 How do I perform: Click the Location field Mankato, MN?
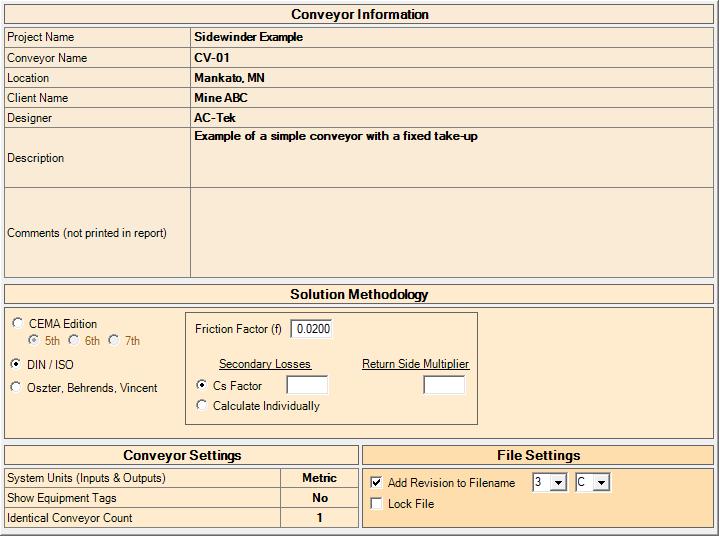click(x=450, y=78)
